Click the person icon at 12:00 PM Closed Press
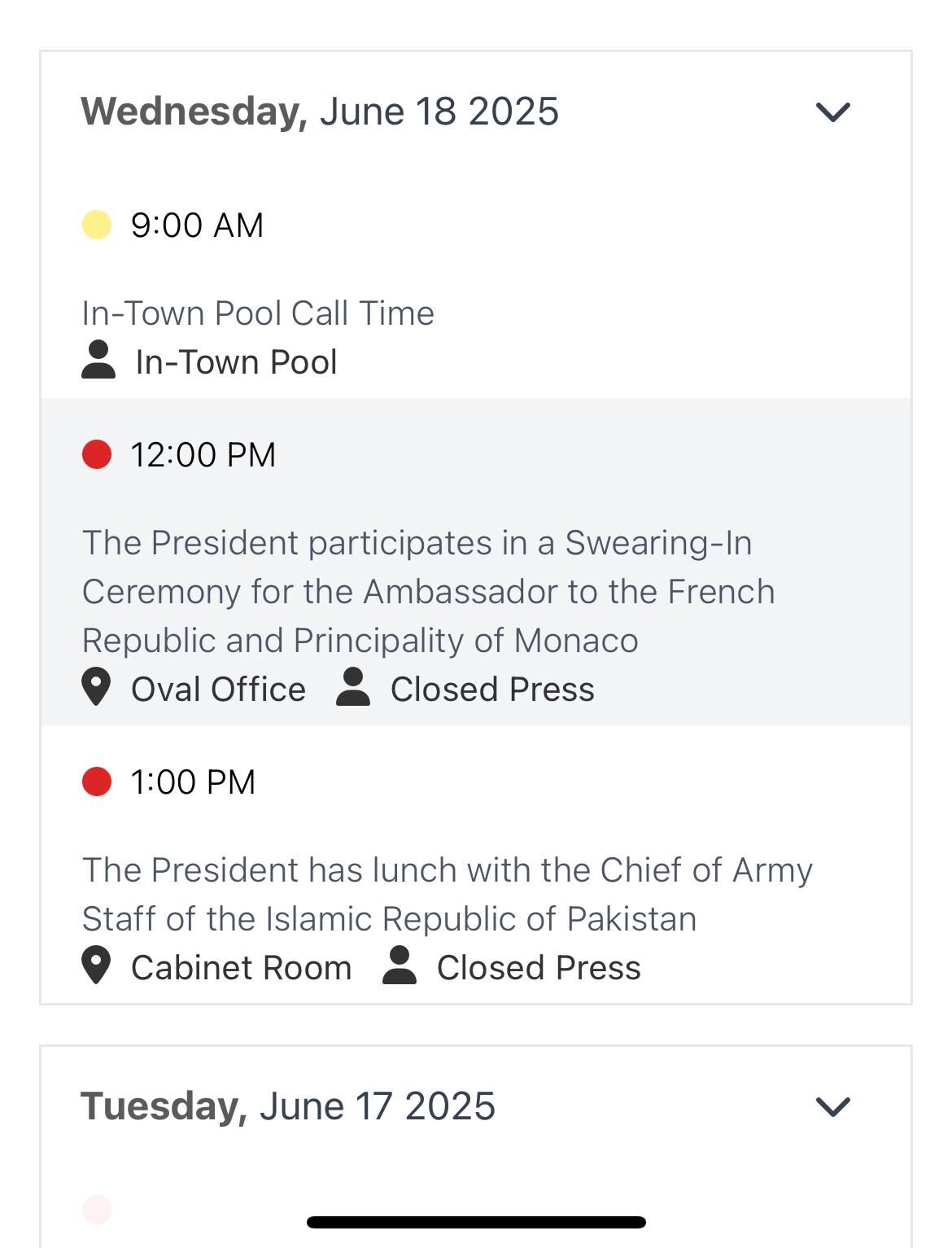This screenshot has width=952, height=1248. 353,687
